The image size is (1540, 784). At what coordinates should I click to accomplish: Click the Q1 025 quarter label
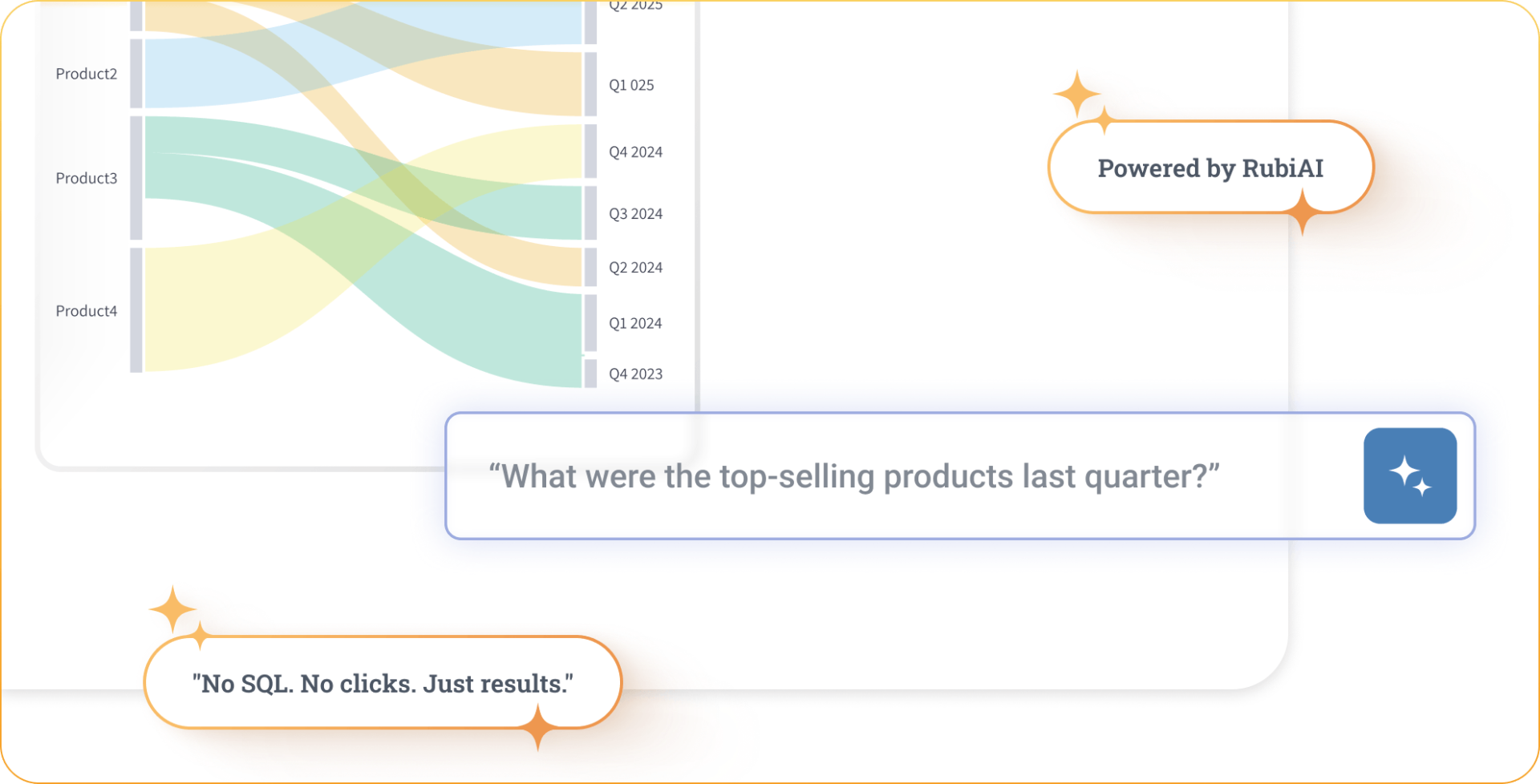point(631,85)
